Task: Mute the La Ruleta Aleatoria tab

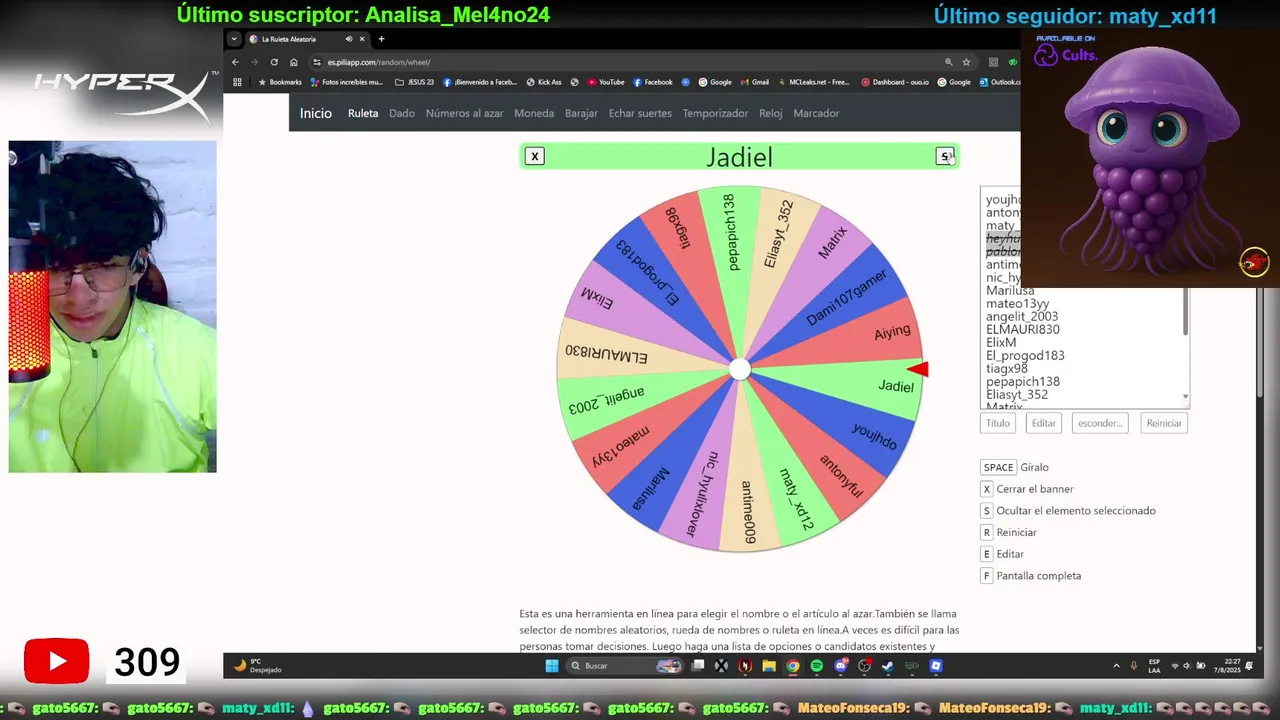Action: point(349,39)
